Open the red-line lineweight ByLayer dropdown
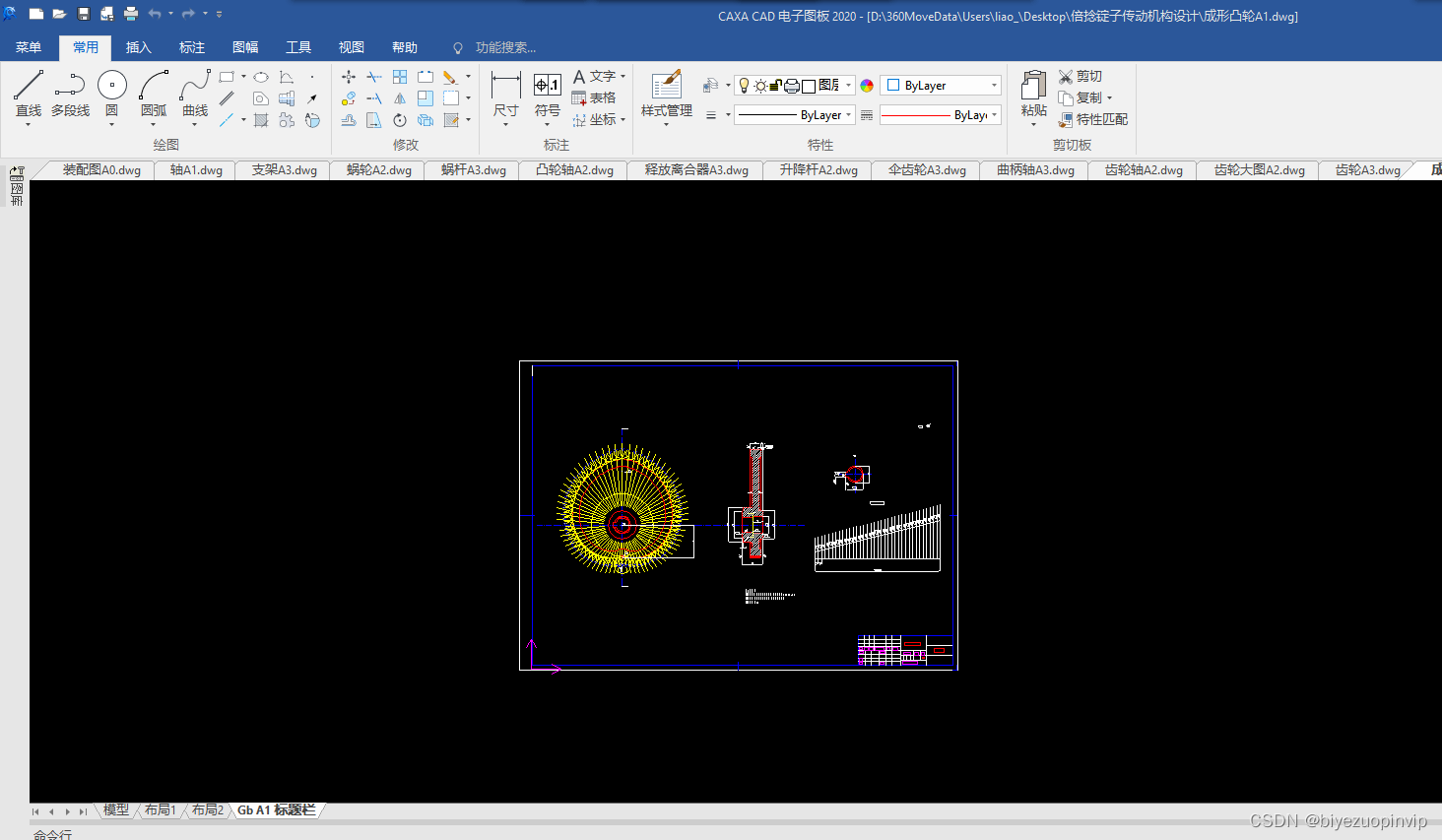Image resolution: width=1442 pixels, height=840 pixels. coord(994,115)
